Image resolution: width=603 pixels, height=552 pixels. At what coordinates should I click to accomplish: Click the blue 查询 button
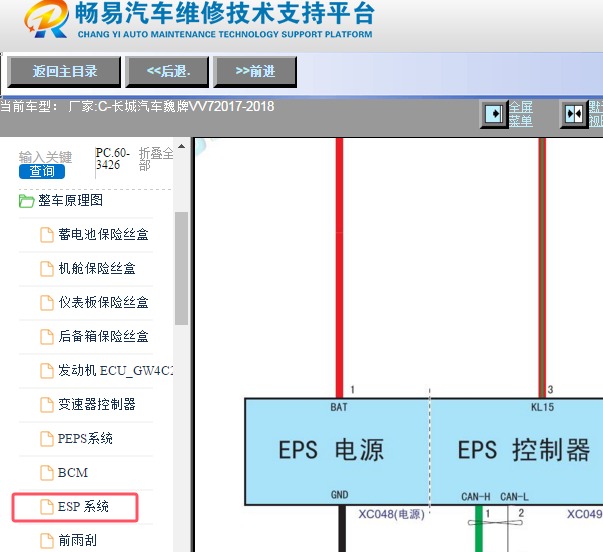(42, 171)
